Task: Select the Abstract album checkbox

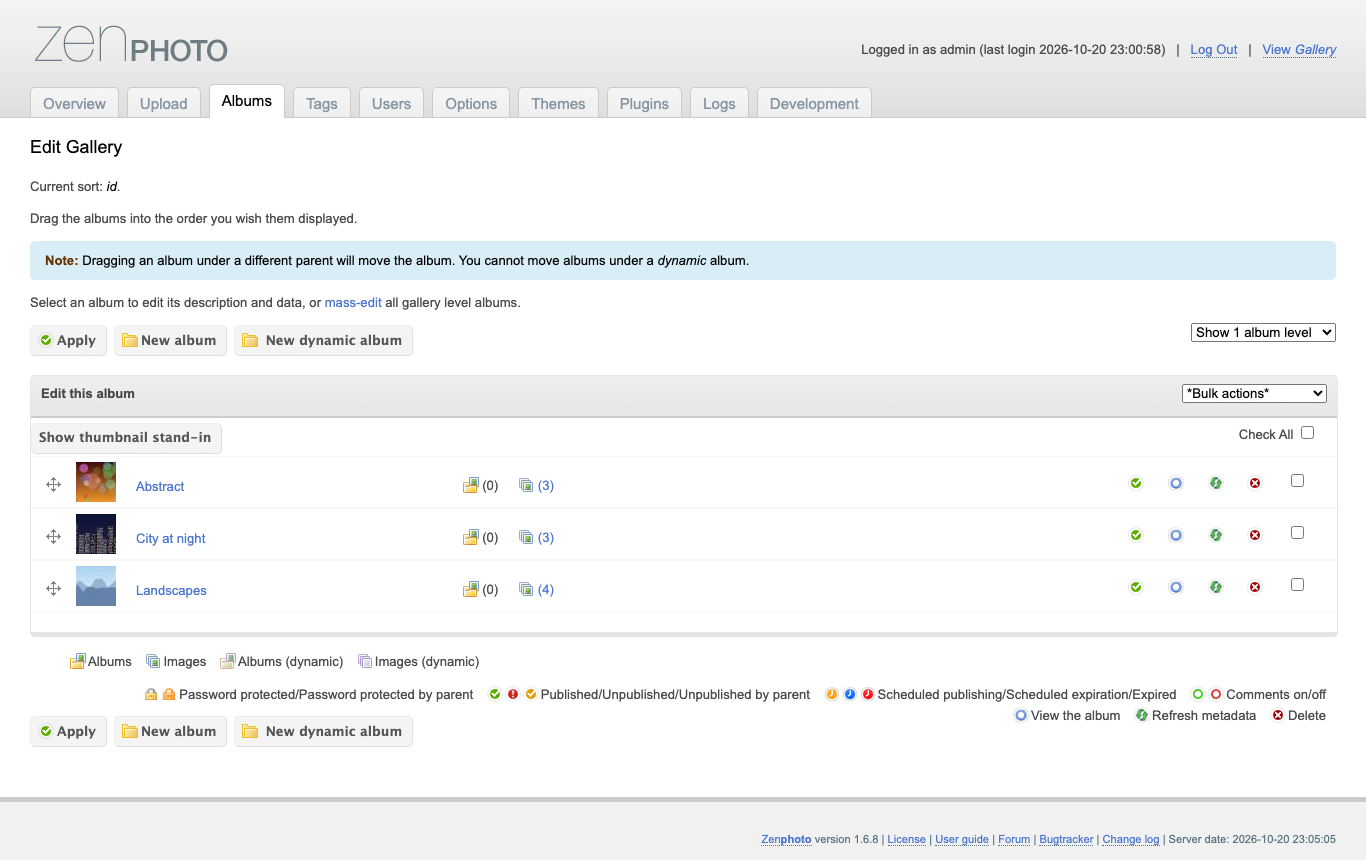Action: coord(1297,481)
